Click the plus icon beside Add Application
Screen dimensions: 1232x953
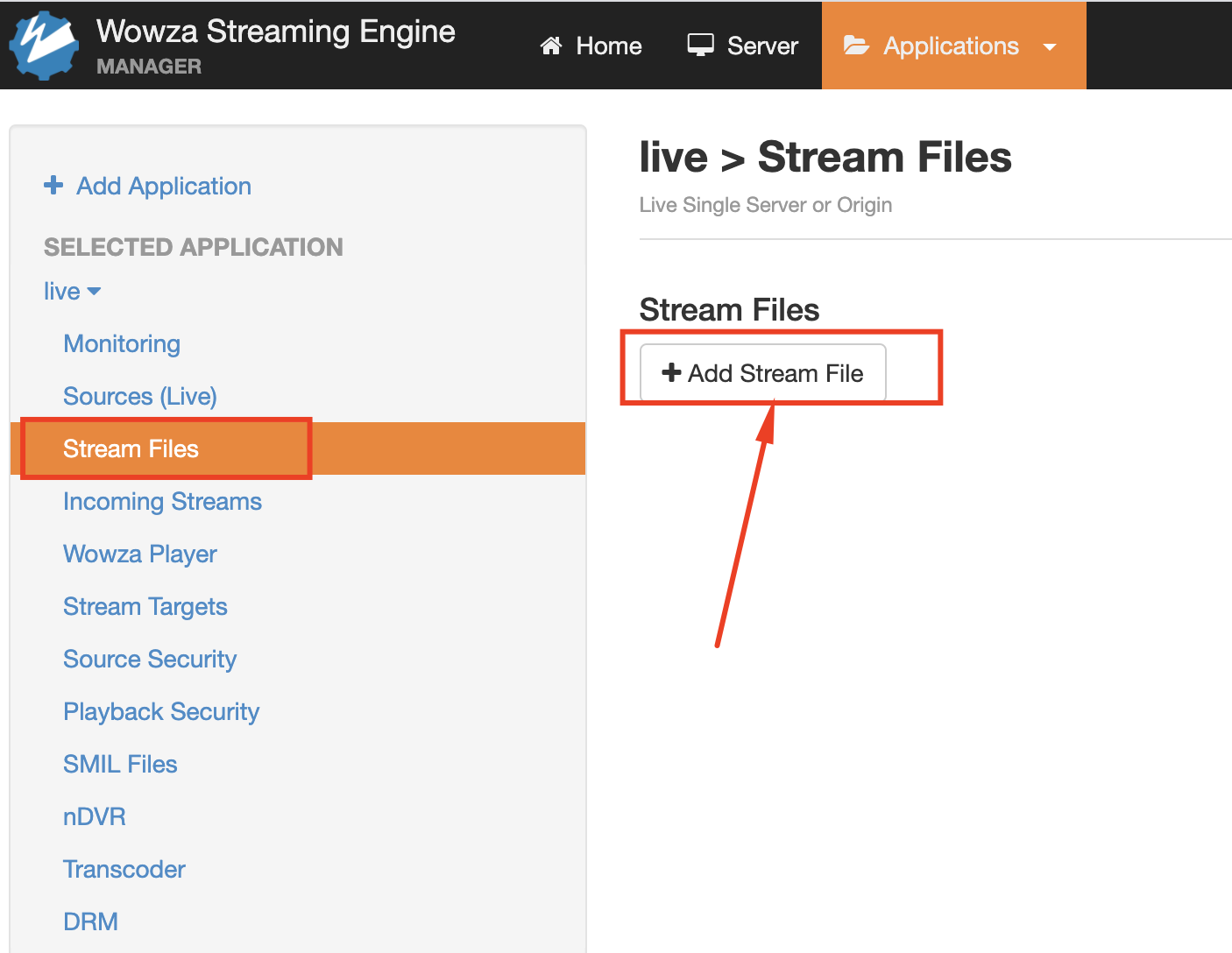point(53,185)
